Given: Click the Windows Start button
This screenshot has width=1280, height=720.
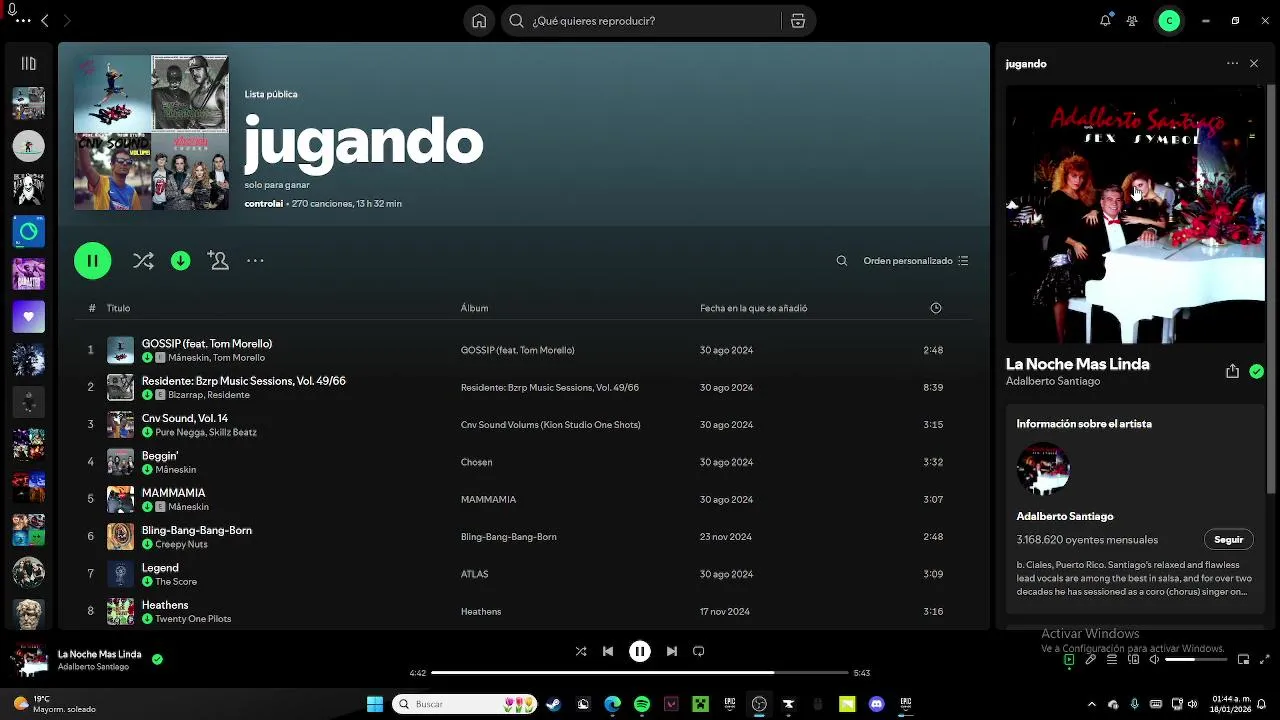Looking at the screenshot, I should click(x=375, y=704).
